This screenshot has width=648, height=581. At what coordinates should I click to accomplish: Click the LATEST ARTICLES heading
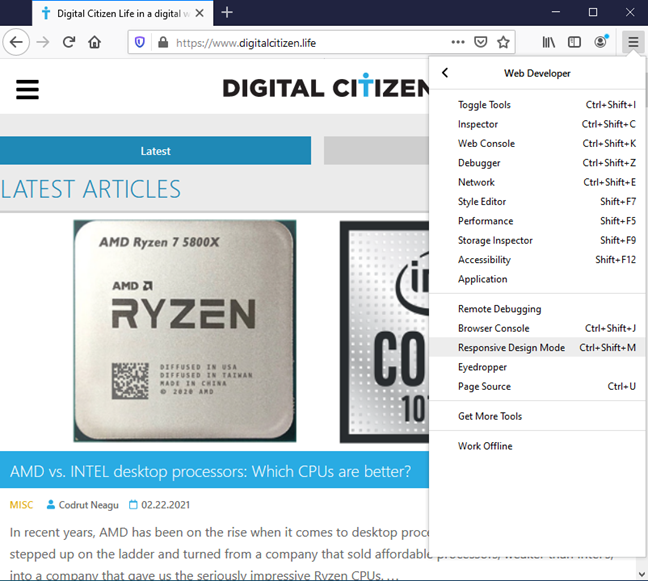click(91, 189)
